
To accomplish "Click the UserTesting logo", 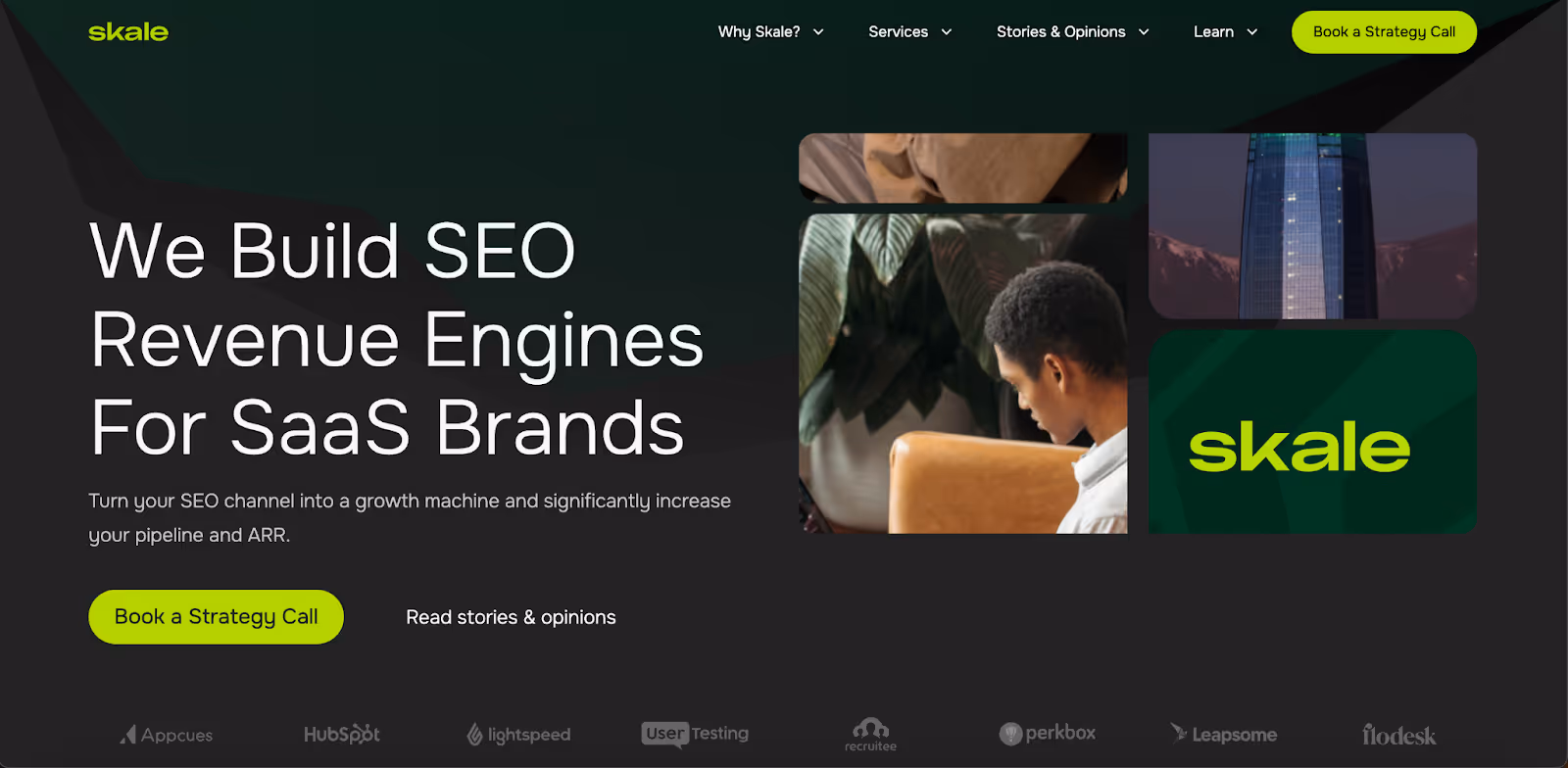I will 695,734.
